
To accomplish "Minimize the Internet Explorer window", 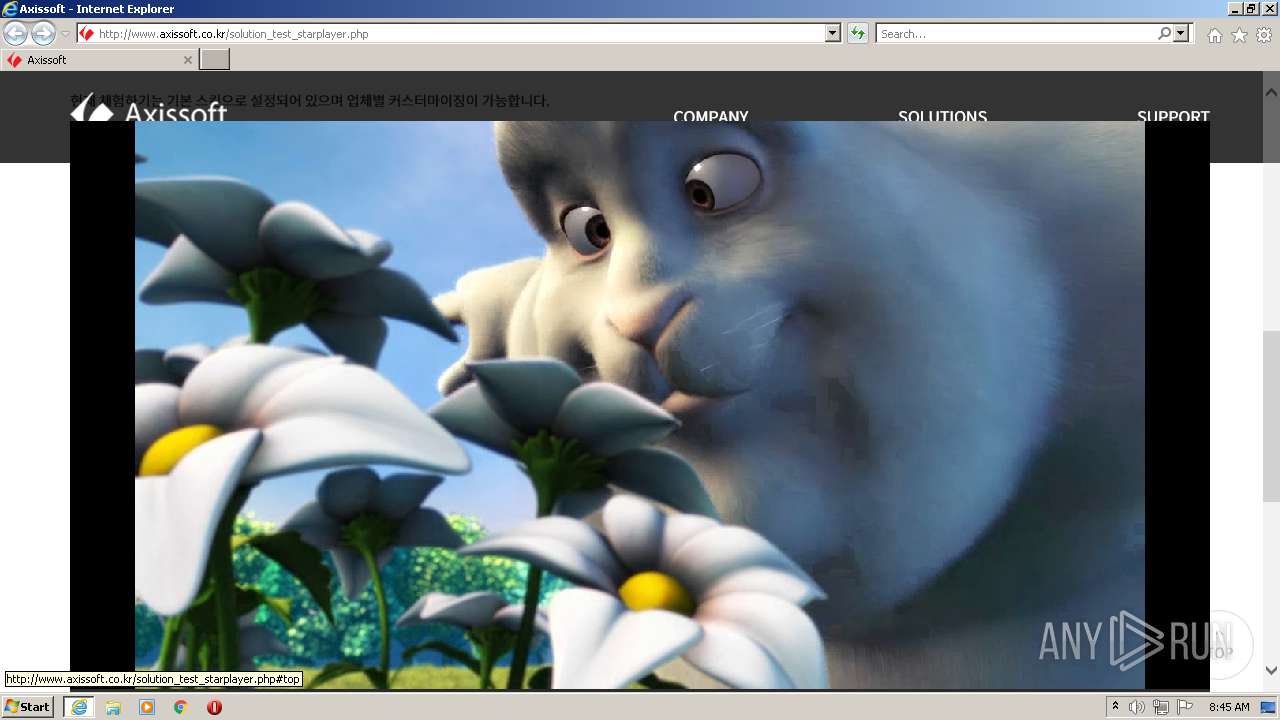I will [x=1235, y=8].
